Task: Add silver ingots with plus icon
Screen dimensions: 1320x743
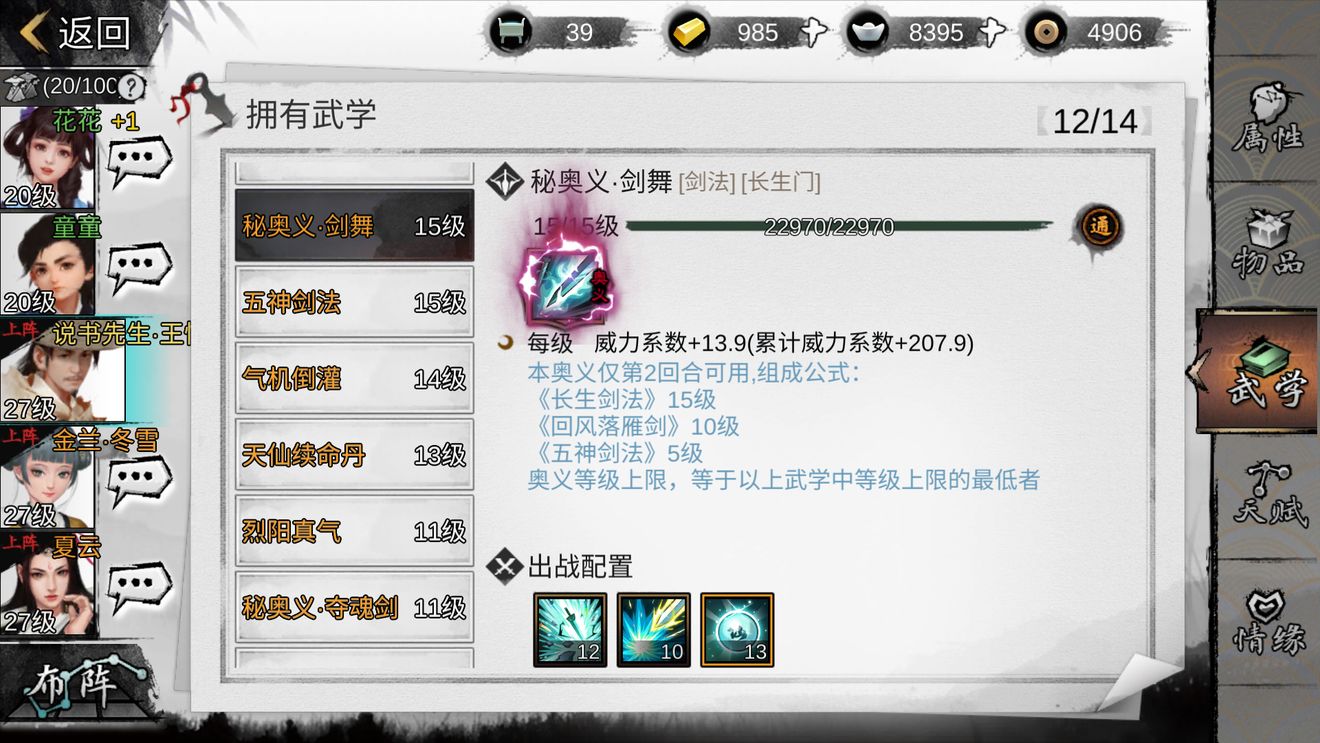Action: tap(992, 32)
